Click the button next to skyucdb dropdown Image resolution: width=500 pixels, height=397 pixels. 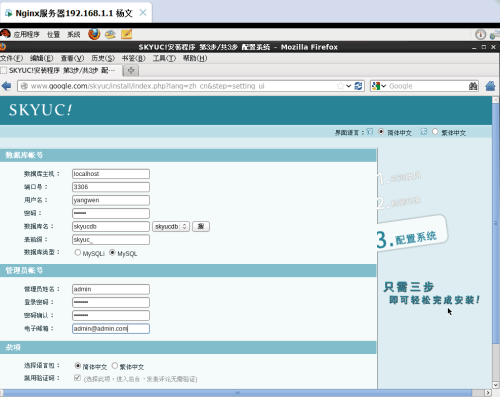201,227
